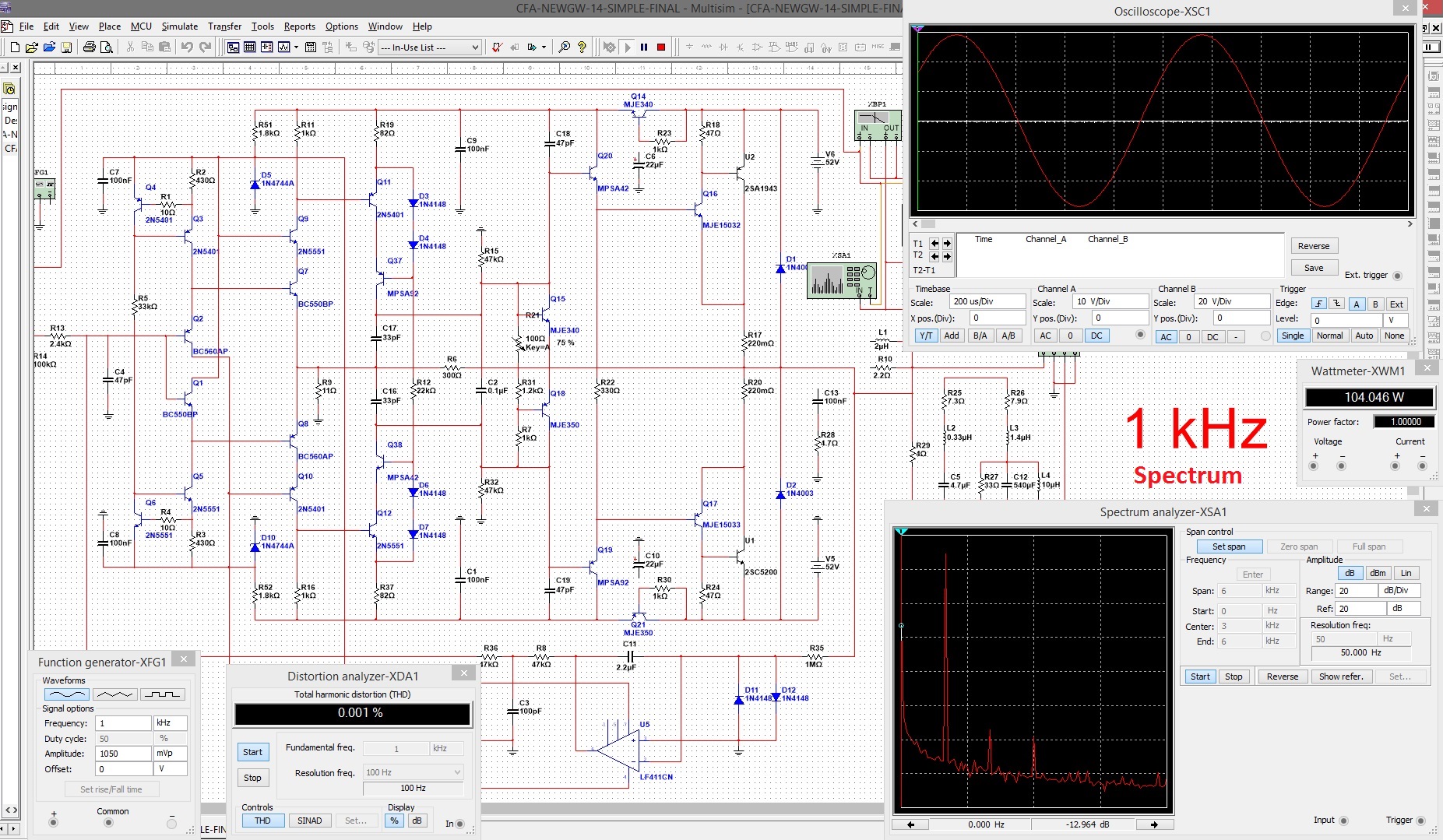
Task: Choose Full span in spectrum analyzer
Action: pyautogui.click(x=1369, y=547)
